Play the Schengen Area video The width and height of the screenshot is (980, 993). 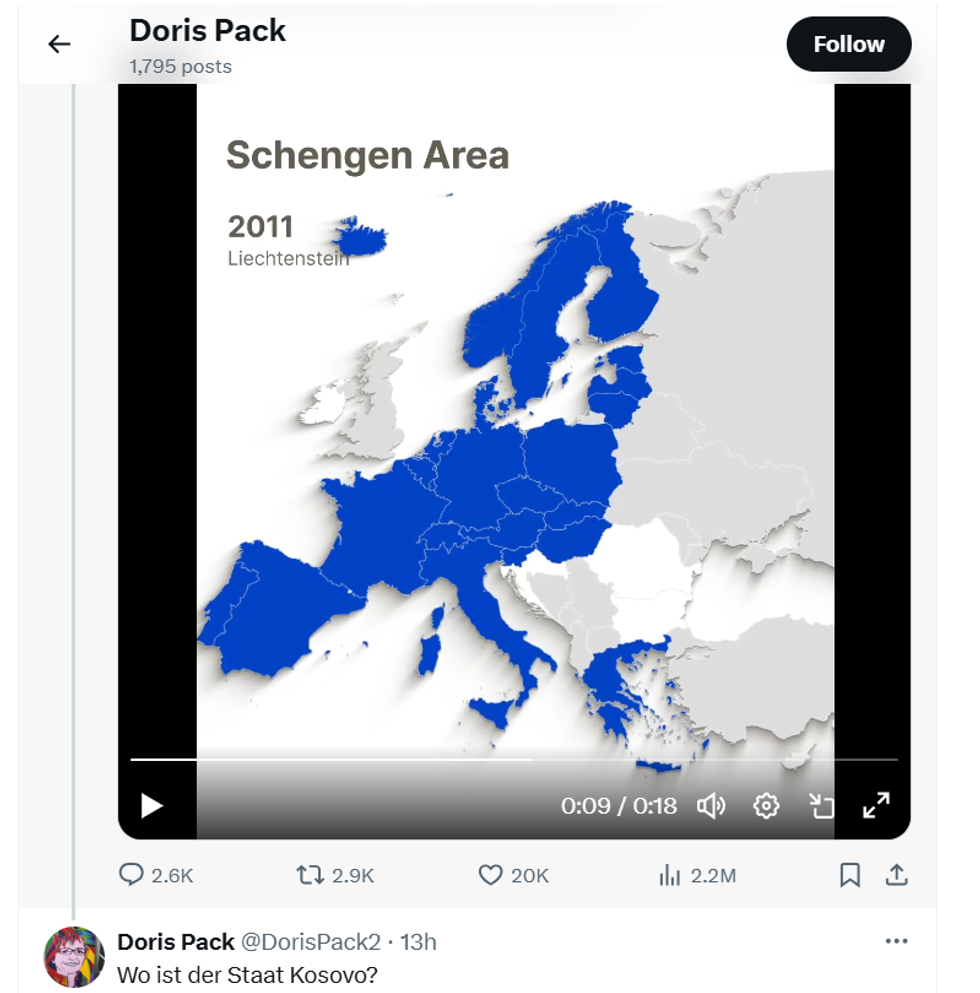coord(152,805)
